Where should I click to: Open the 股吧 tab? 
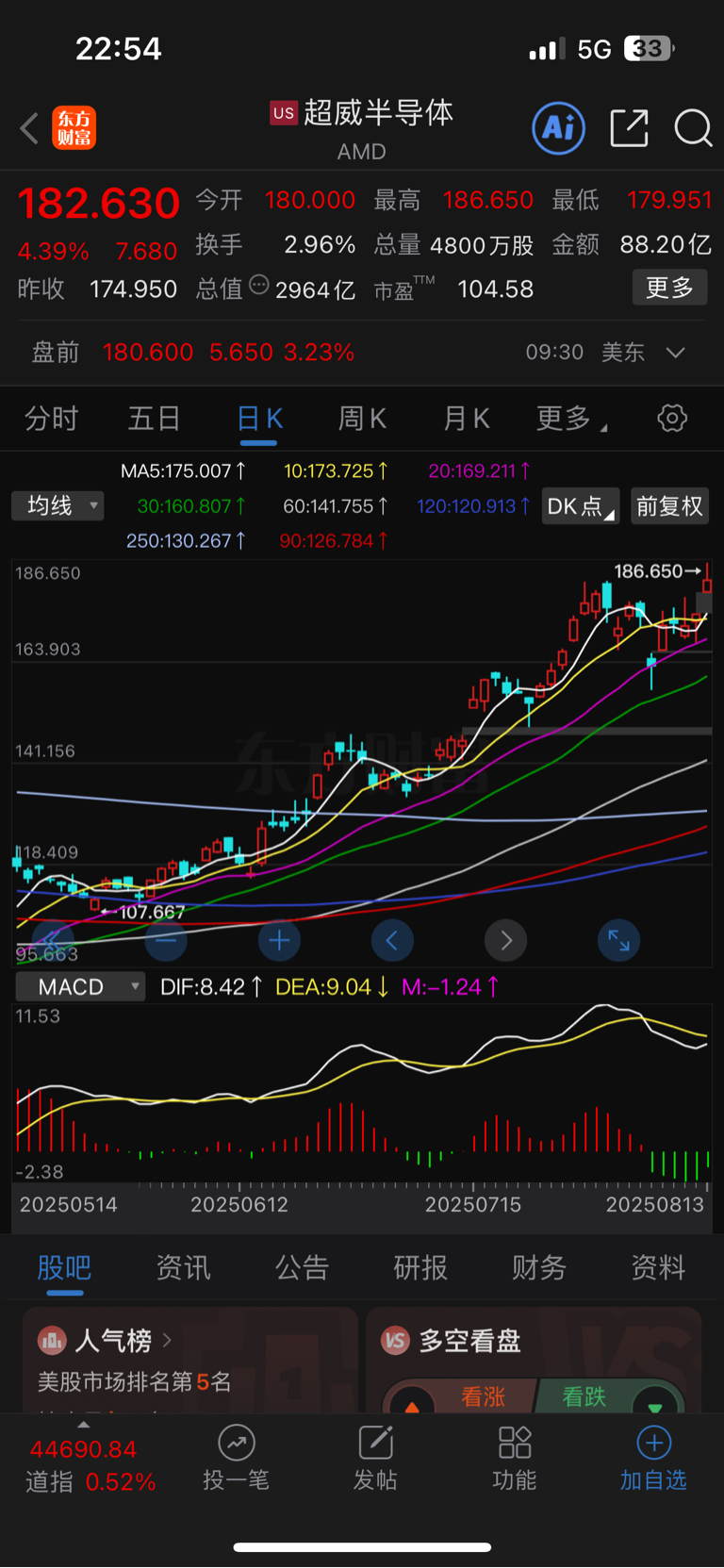[64, 1267]
